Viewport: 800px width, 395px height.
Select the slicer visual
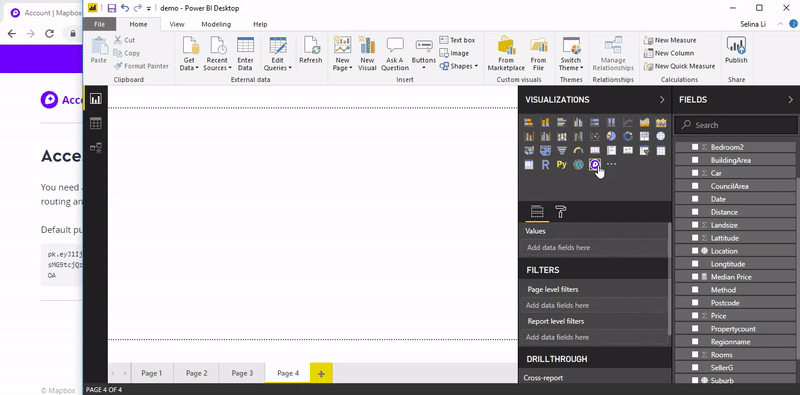644,151
